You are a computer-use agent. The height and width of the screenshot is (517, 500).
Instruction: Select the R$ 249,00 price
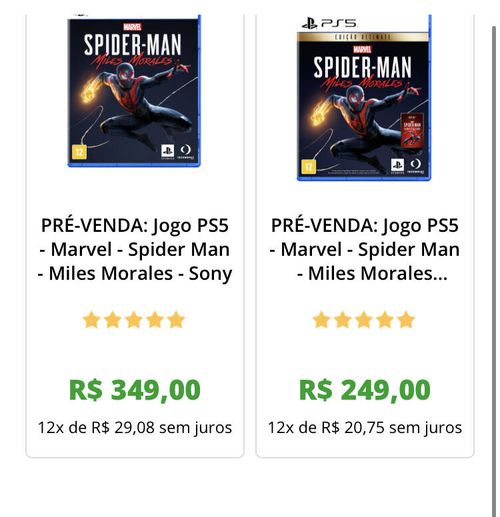coord(365,390)
